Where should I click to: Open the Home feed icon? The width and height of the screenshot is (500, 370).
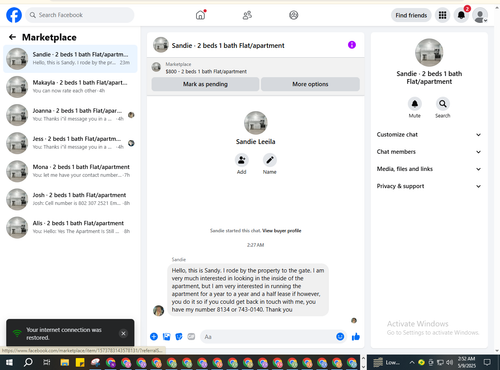pyautogui.click(x=200, y=15)
